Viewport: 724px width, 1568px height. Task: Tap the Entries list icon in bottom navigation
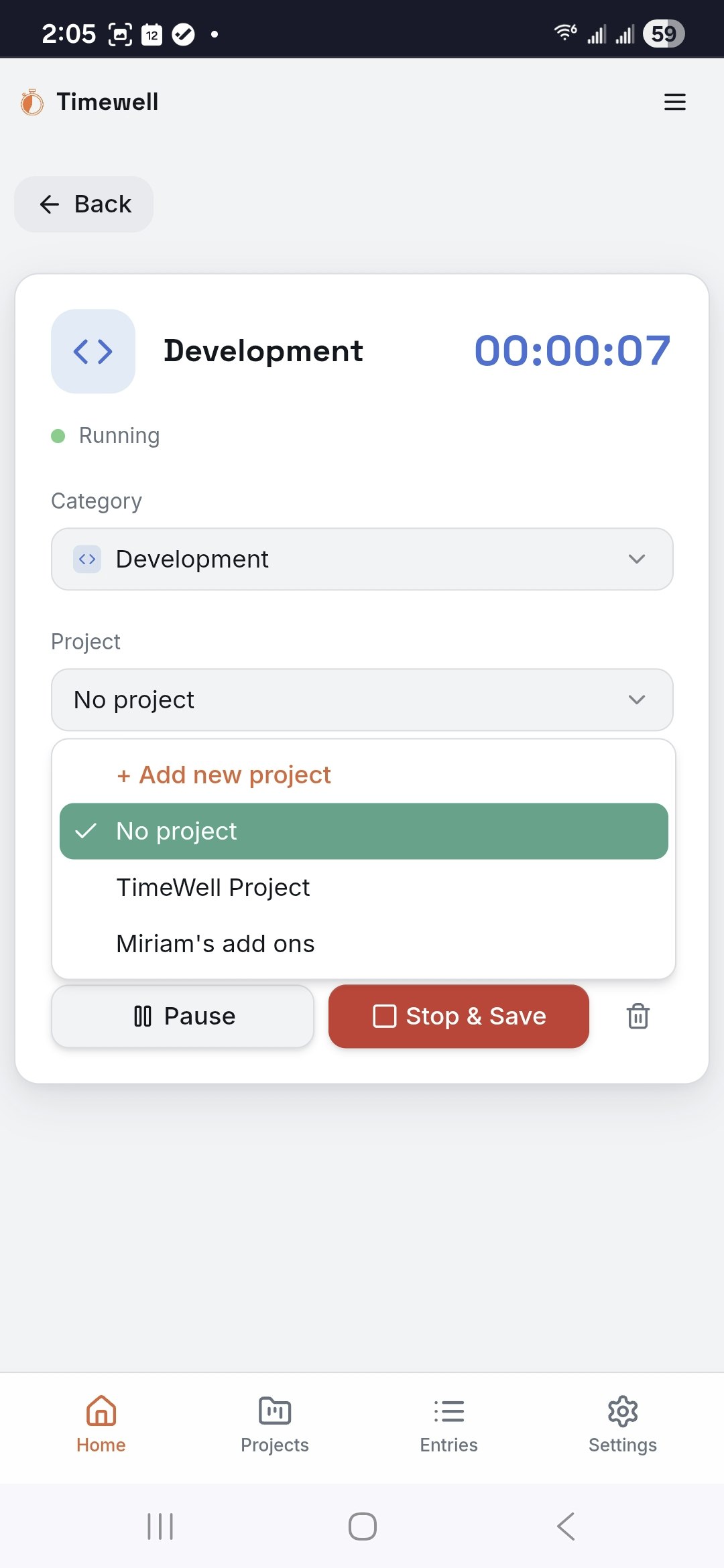[x=448, y=1411]
